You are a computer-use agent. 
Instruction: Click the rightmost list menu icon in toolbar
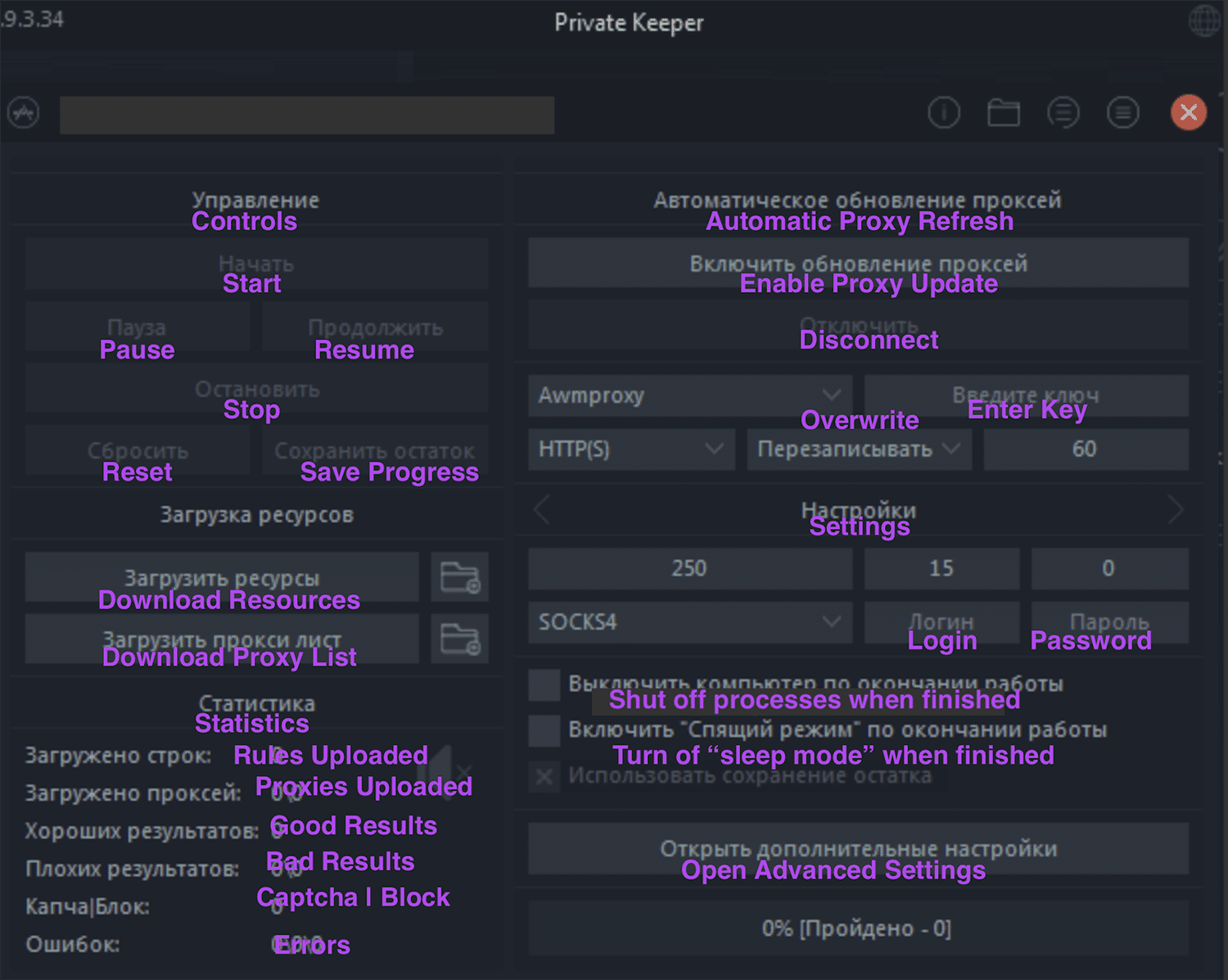[x=1122, y=112]
